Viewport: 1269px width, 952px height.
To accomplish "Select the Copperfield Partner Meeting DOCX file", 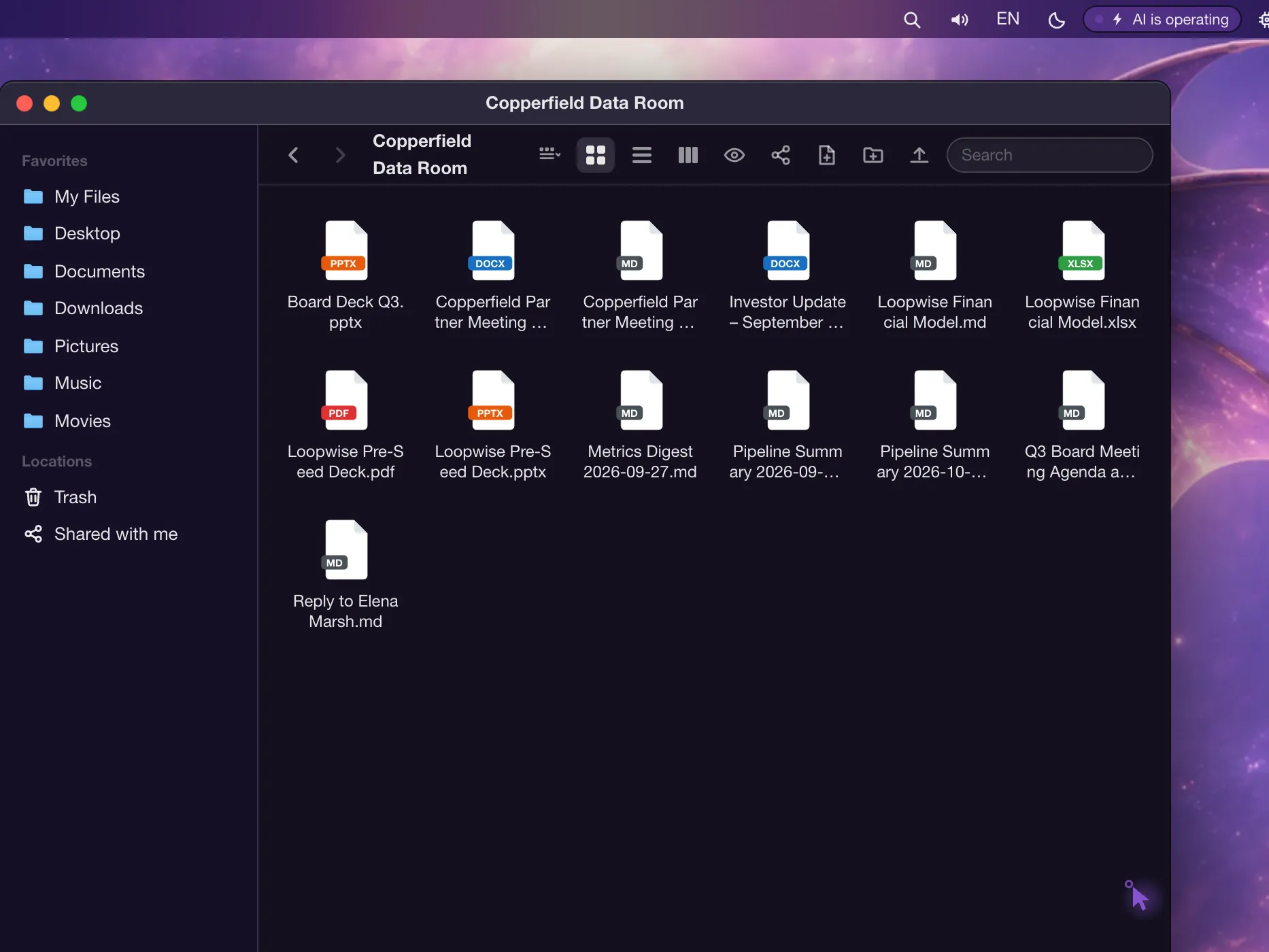I will click(x=493, y=275).
